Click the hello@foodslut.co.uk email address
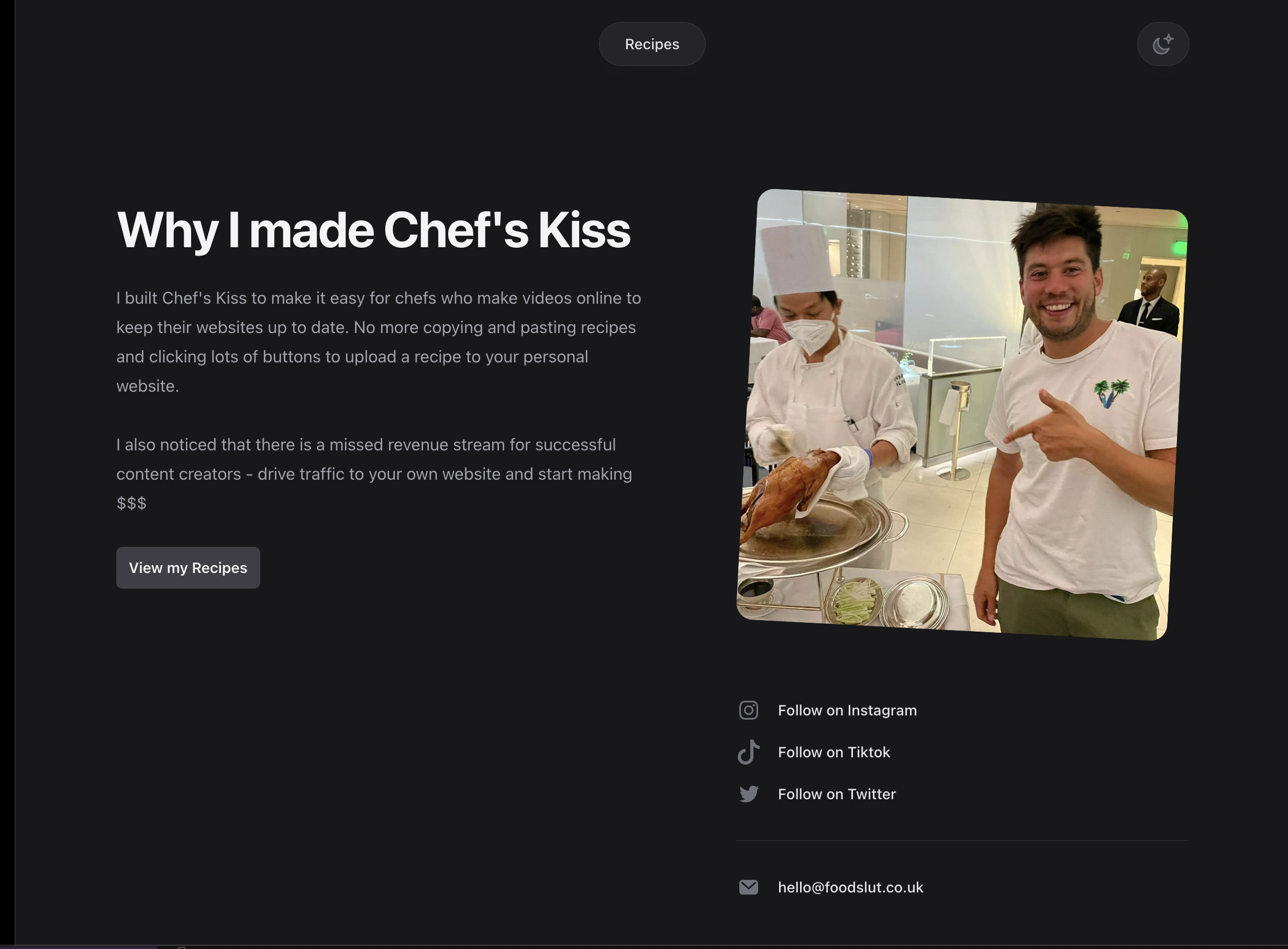Viewport: 1288px width, 949px height. click(850, 888)
